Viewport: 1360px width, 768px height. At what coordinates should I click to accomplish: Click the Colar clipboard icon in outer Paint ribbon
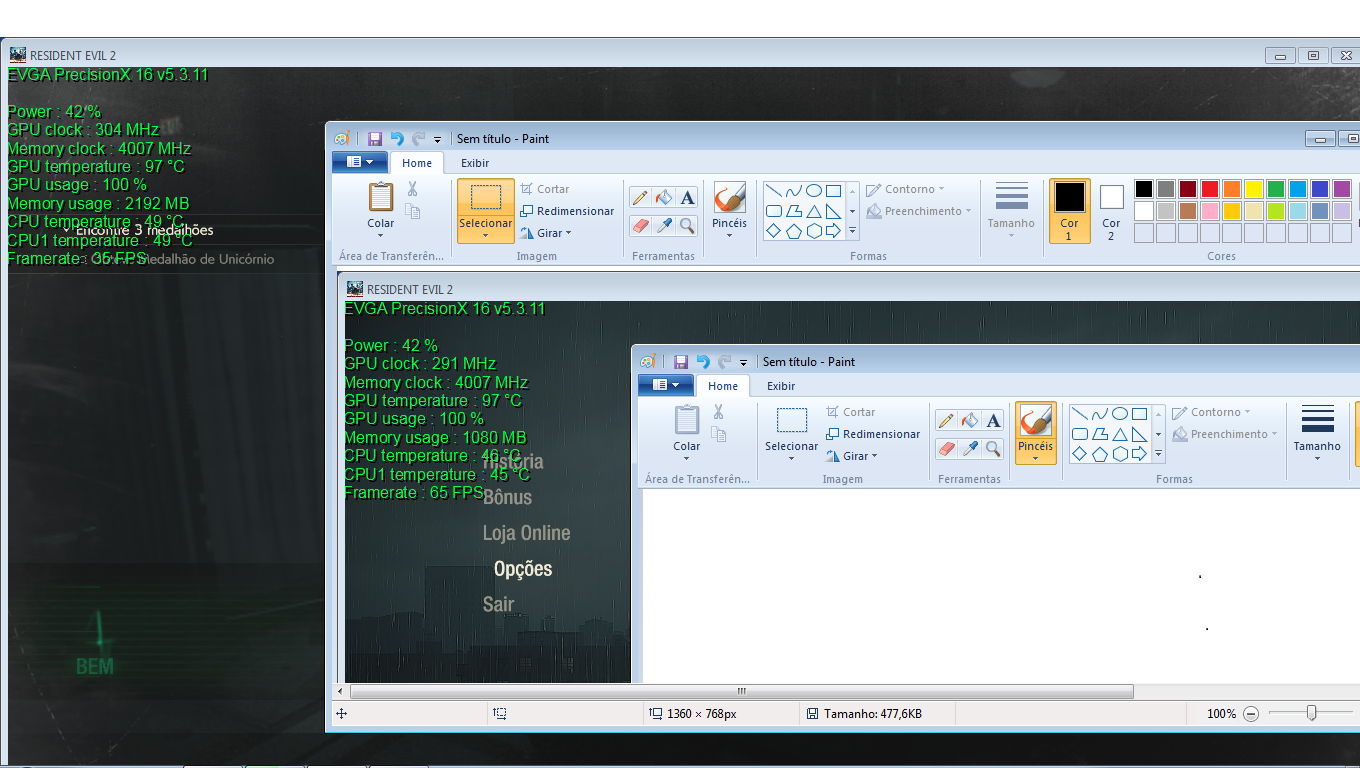381,197
